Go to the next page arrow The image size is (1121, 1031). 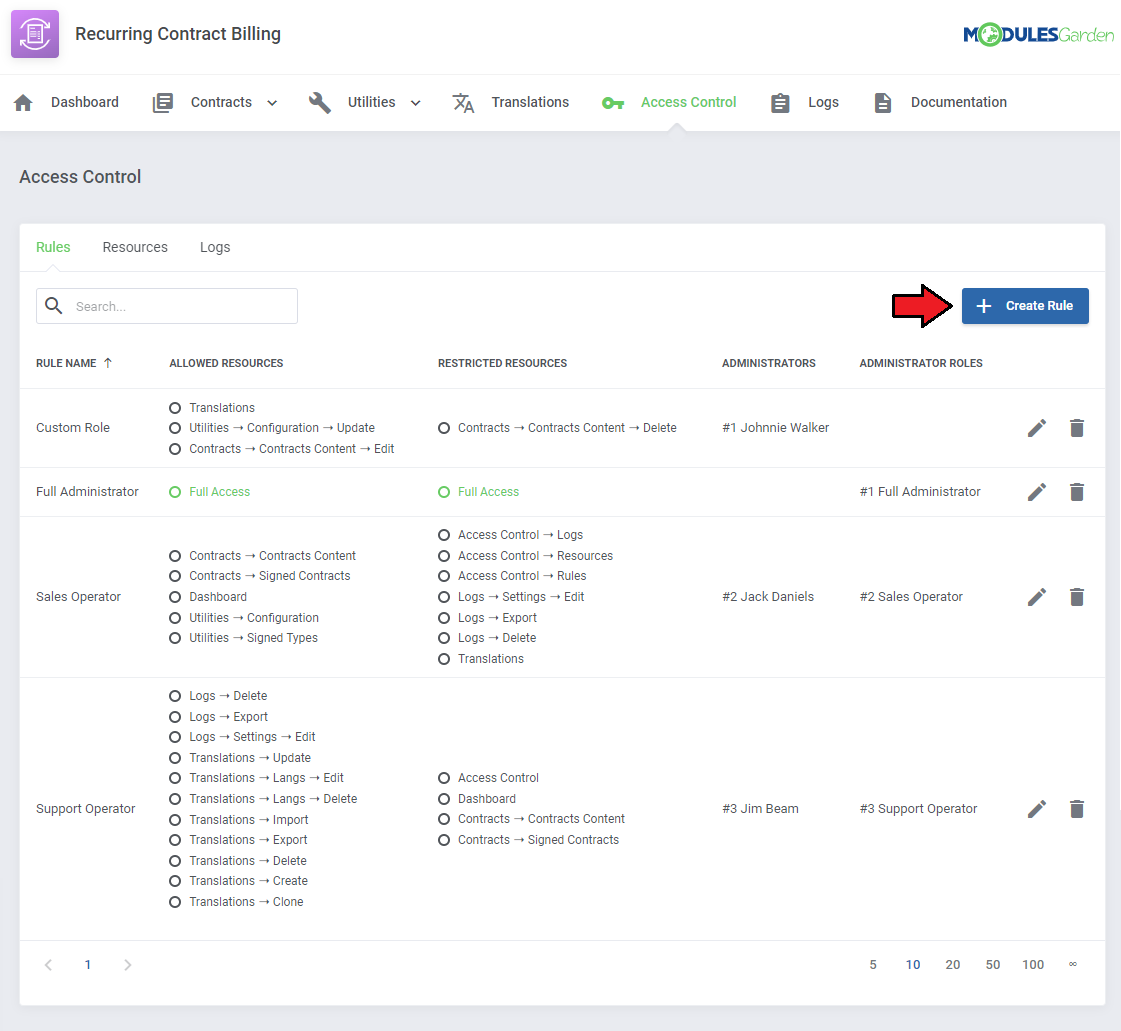127,965
